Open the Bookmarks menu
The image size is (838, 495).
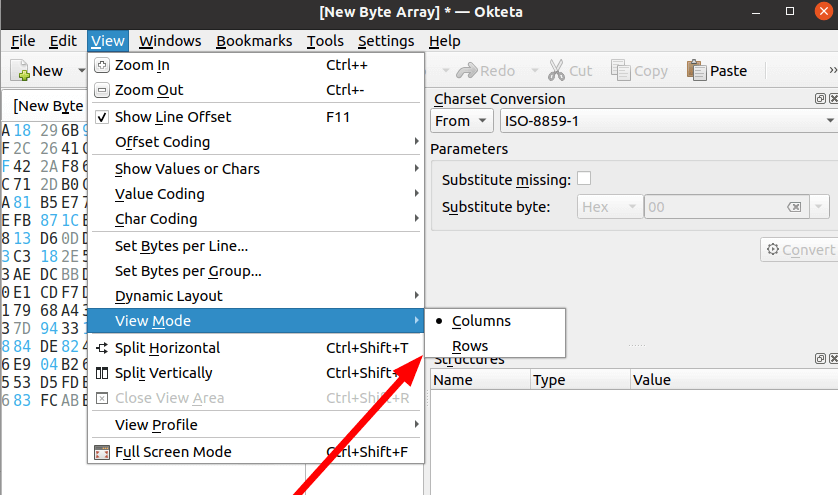[254, 41]
